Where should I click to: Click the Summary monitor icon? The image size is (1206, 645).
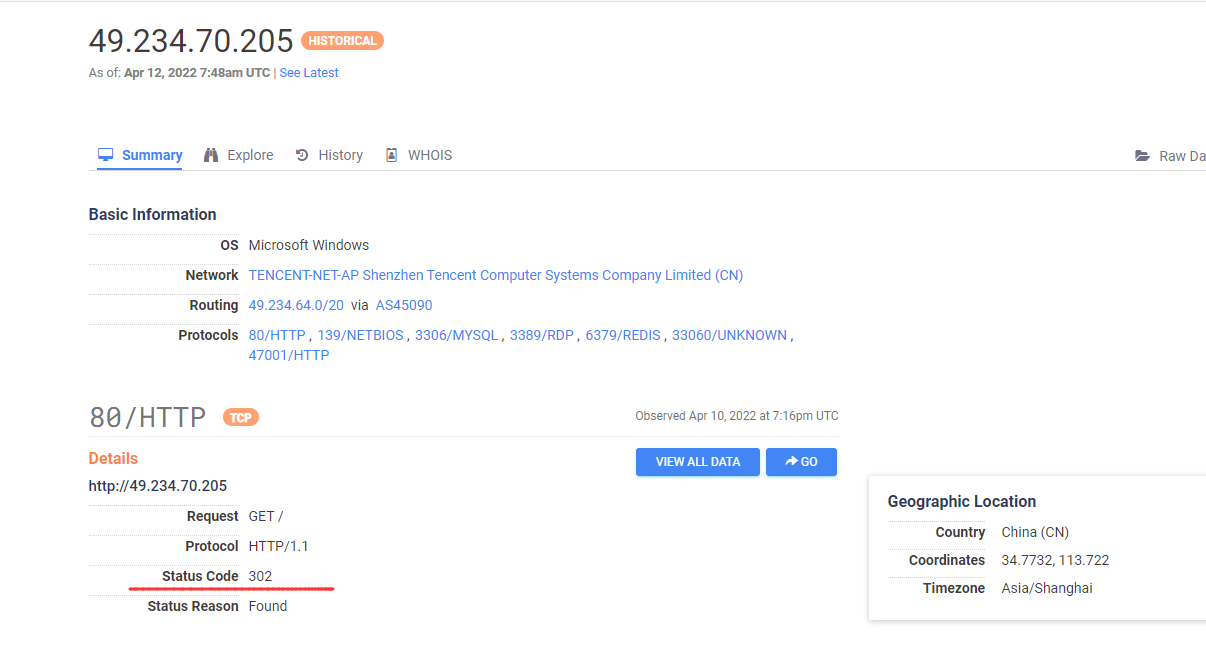(x=105, y=155)
